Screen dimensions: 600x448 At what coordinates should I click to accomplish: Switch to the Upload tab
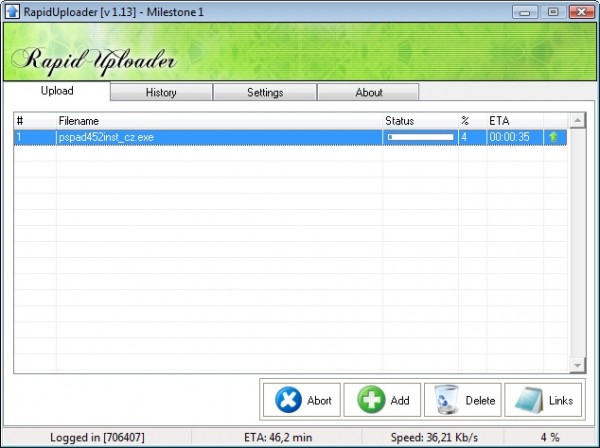57,91
